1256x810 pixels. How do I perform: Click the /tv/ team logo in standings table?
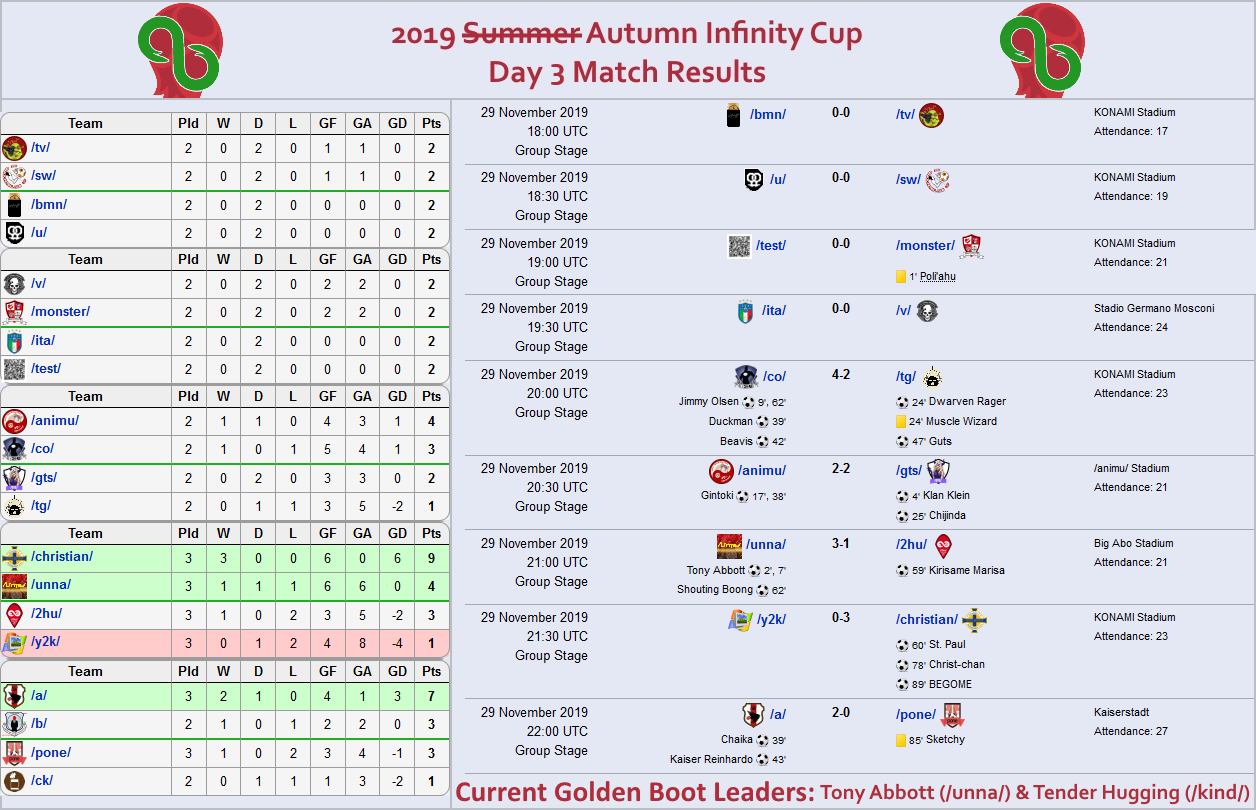coord(14,148)
